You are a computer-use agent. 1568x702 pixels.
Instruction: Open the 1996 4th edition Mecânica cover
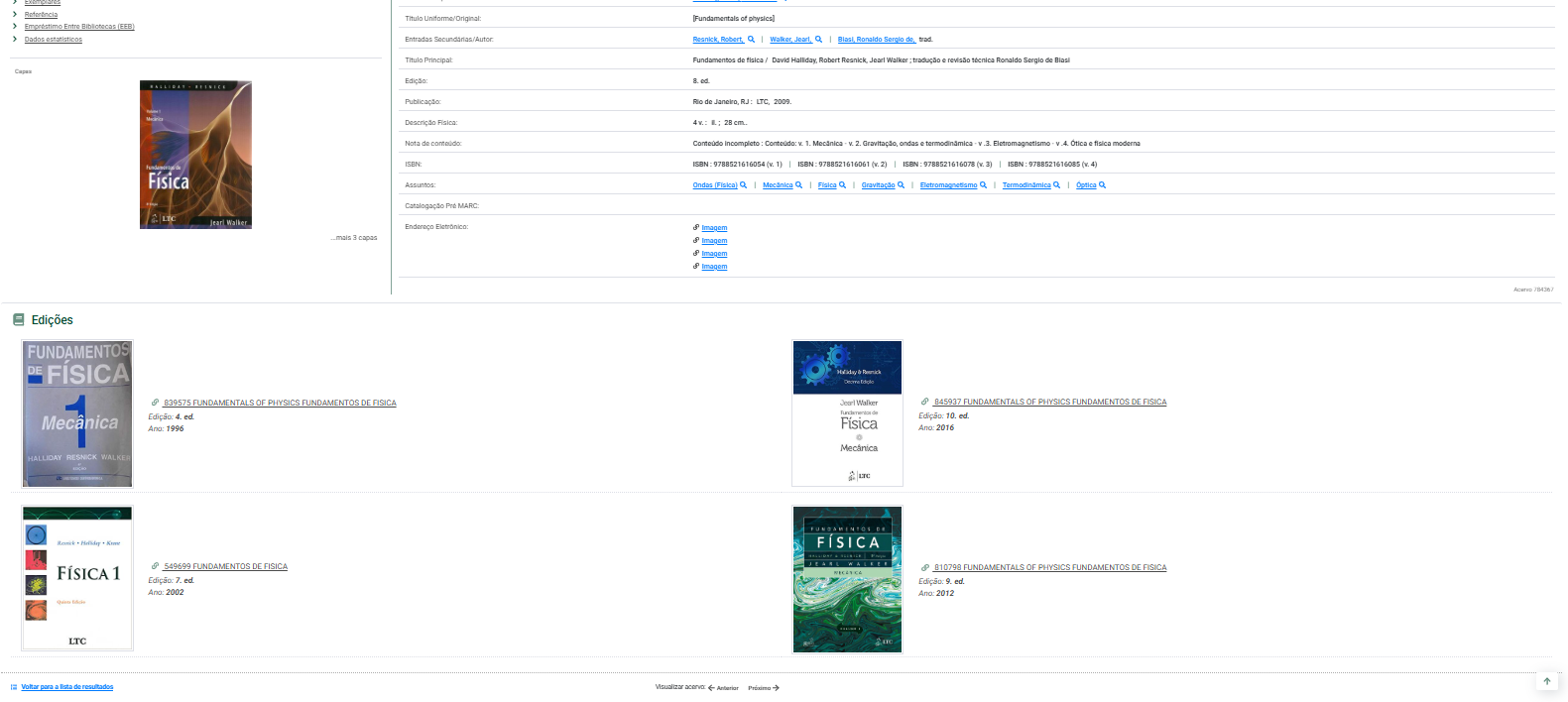click(x=78, y=413)
